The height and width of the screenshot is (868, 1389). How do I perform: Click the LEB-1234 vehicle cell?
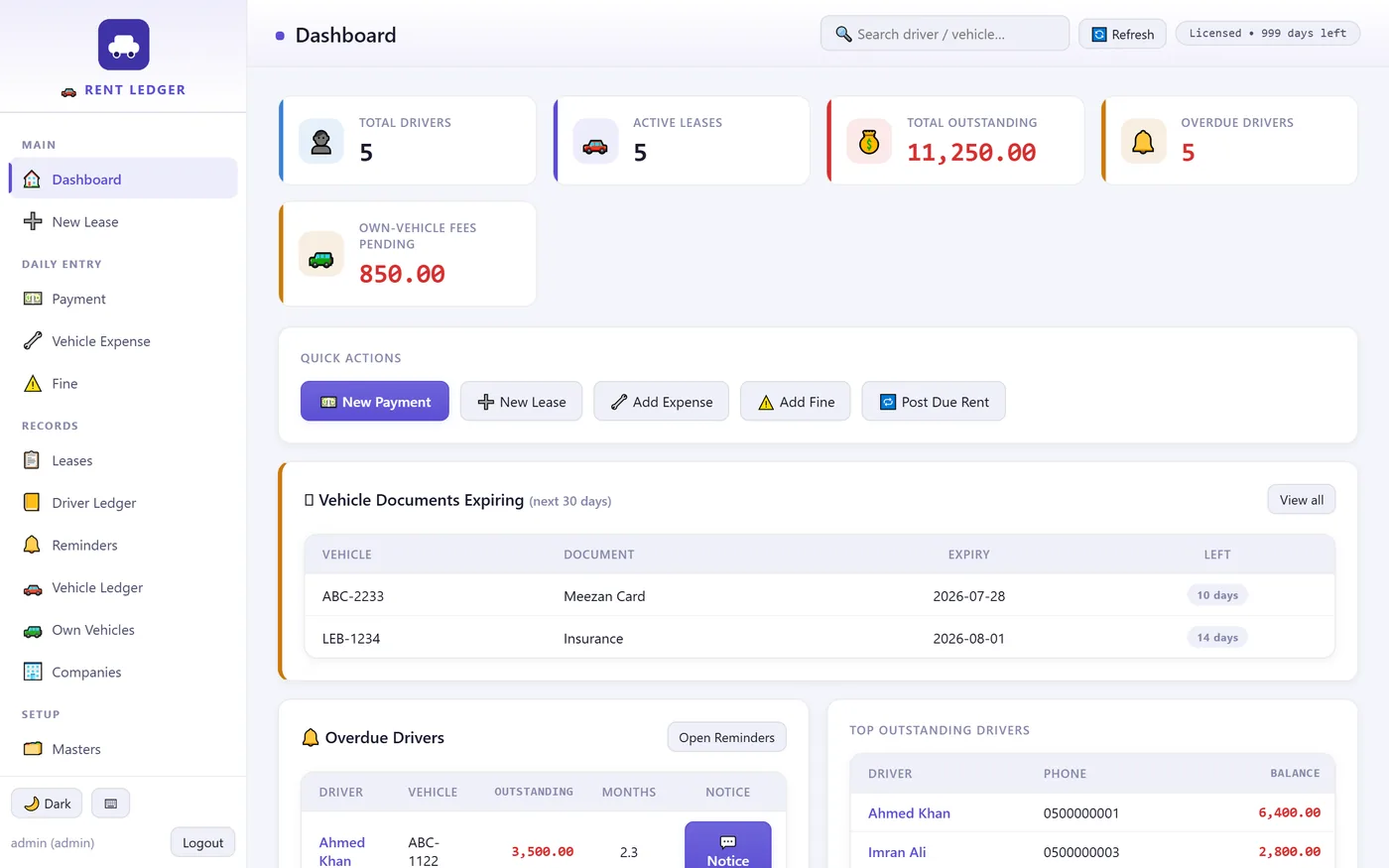(x=351, y=638)
